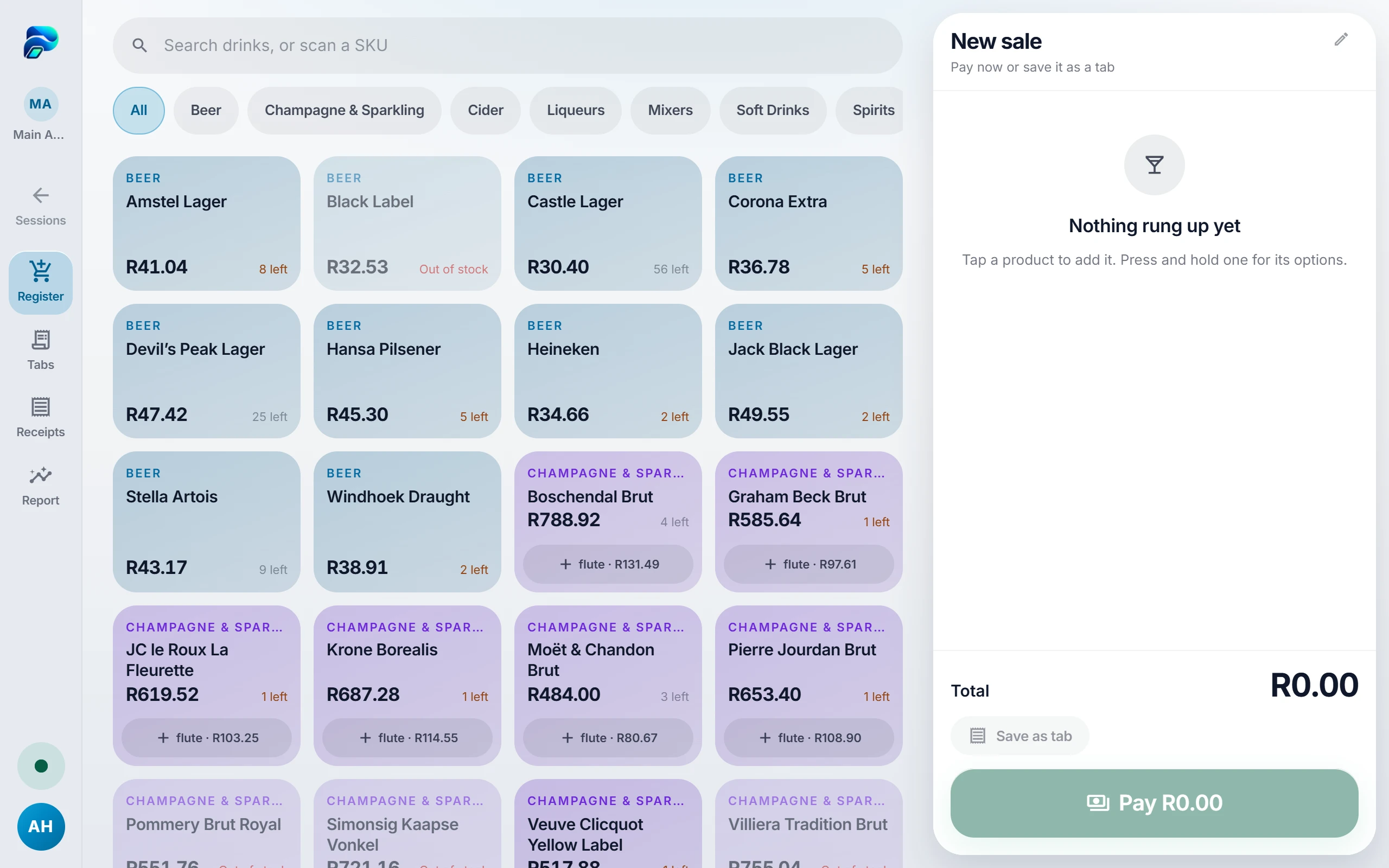Click the search magnifier icon
1389x868 pixels.
click(x=139, y=46)
